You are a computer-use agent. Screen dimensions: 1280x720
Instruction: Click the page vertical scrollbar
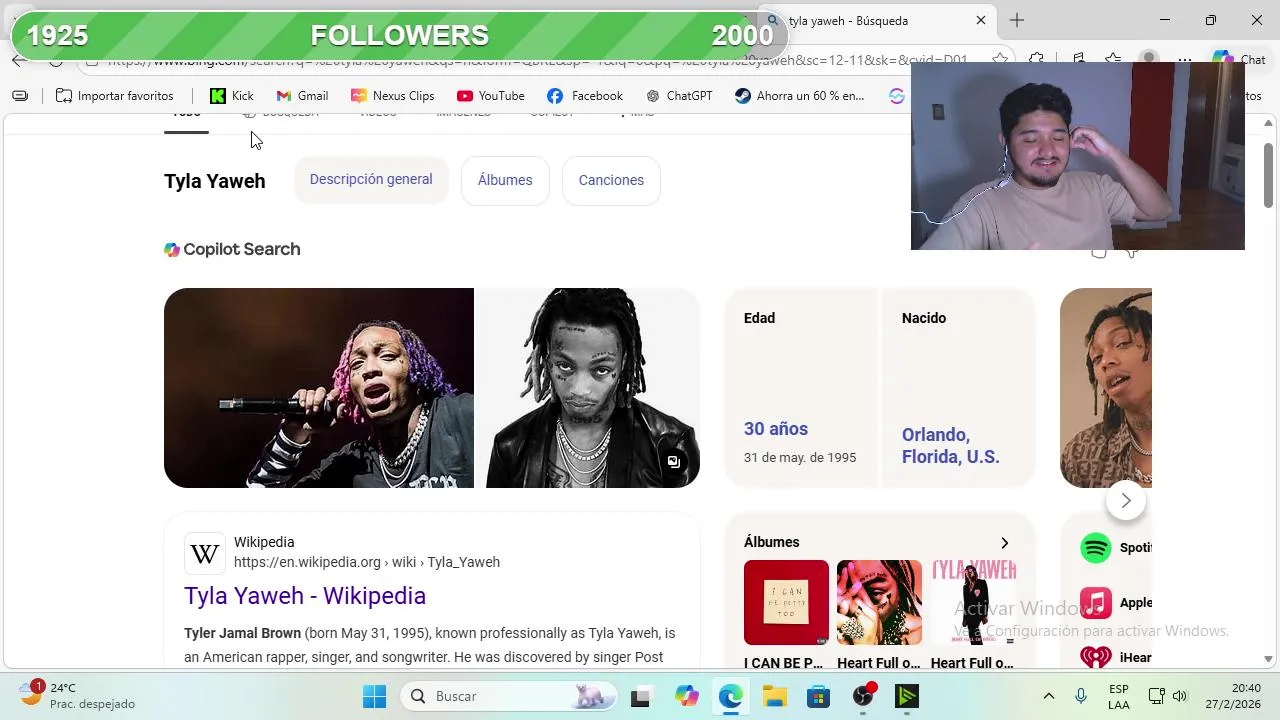click(x=1268, y=177)
